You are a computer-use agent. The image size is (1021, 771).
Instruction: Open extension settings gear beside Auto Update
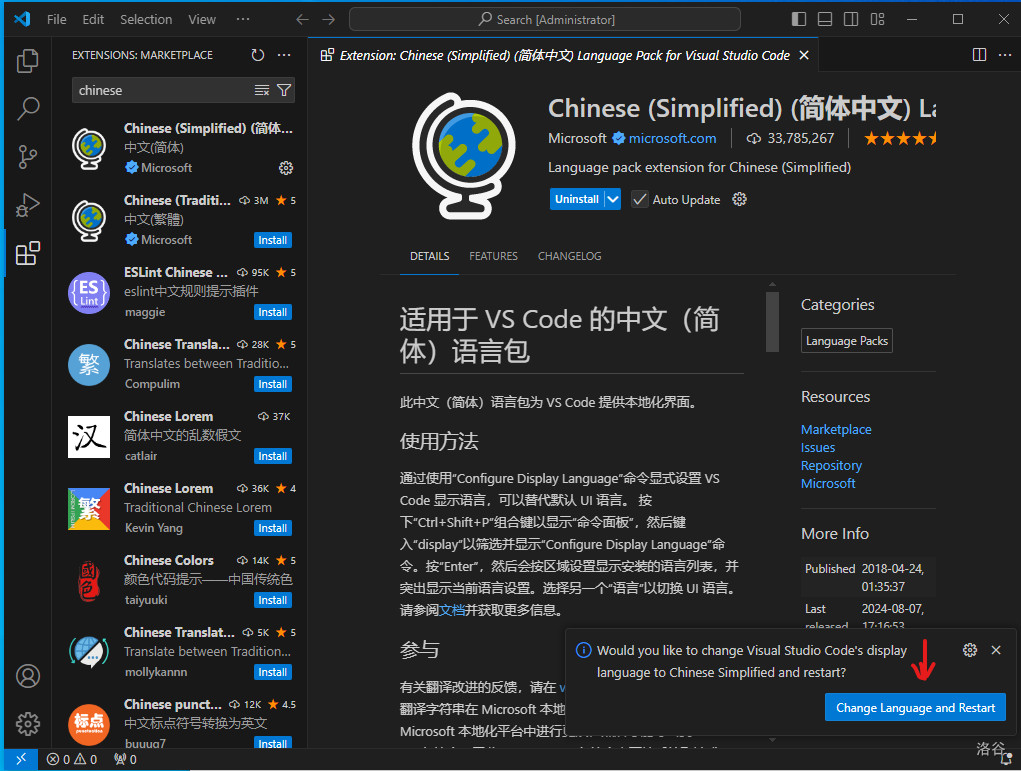click(x=739, y=199)
